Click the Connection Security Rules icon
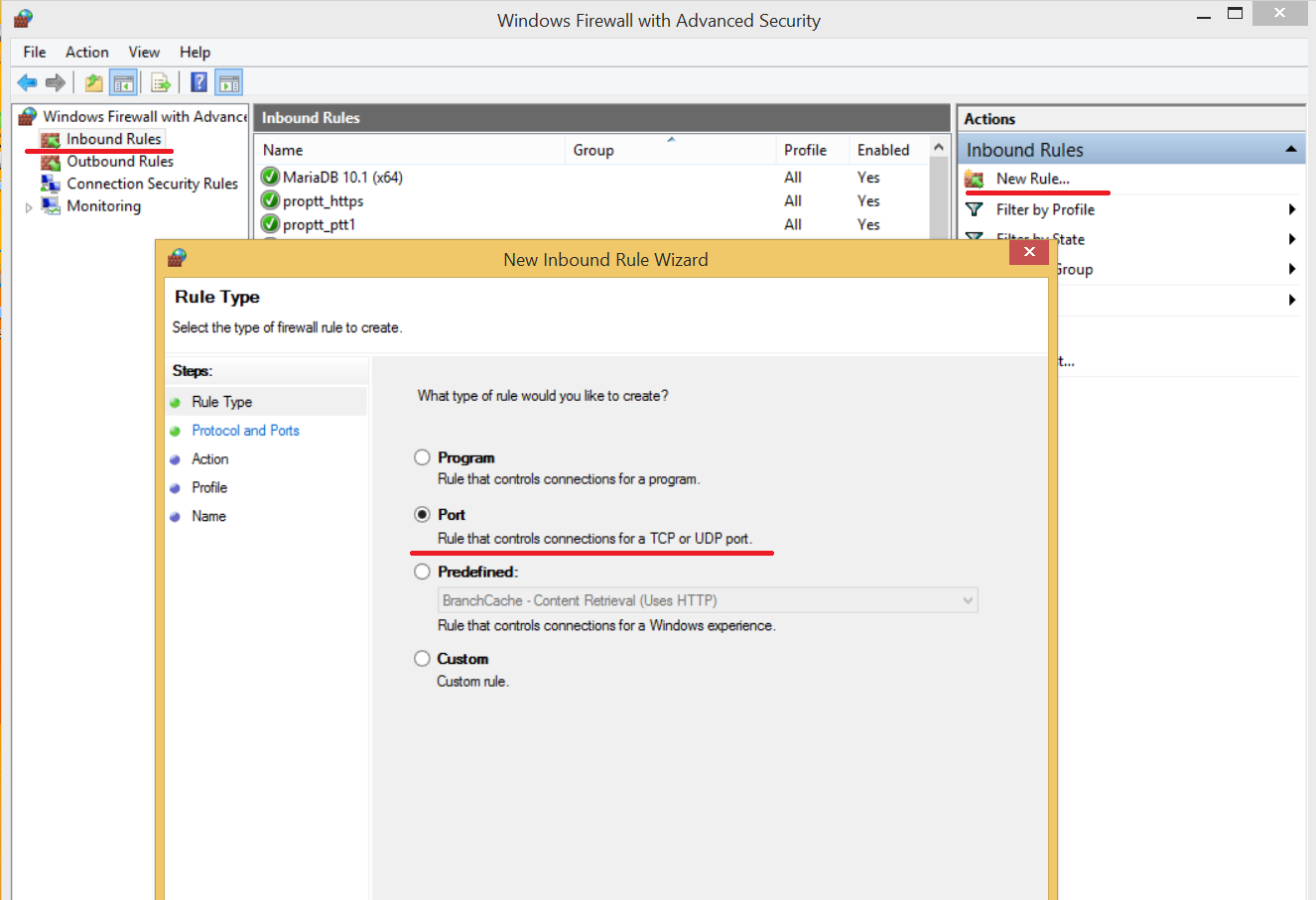Screen dimensions: 1316x900 pos(51,184)
